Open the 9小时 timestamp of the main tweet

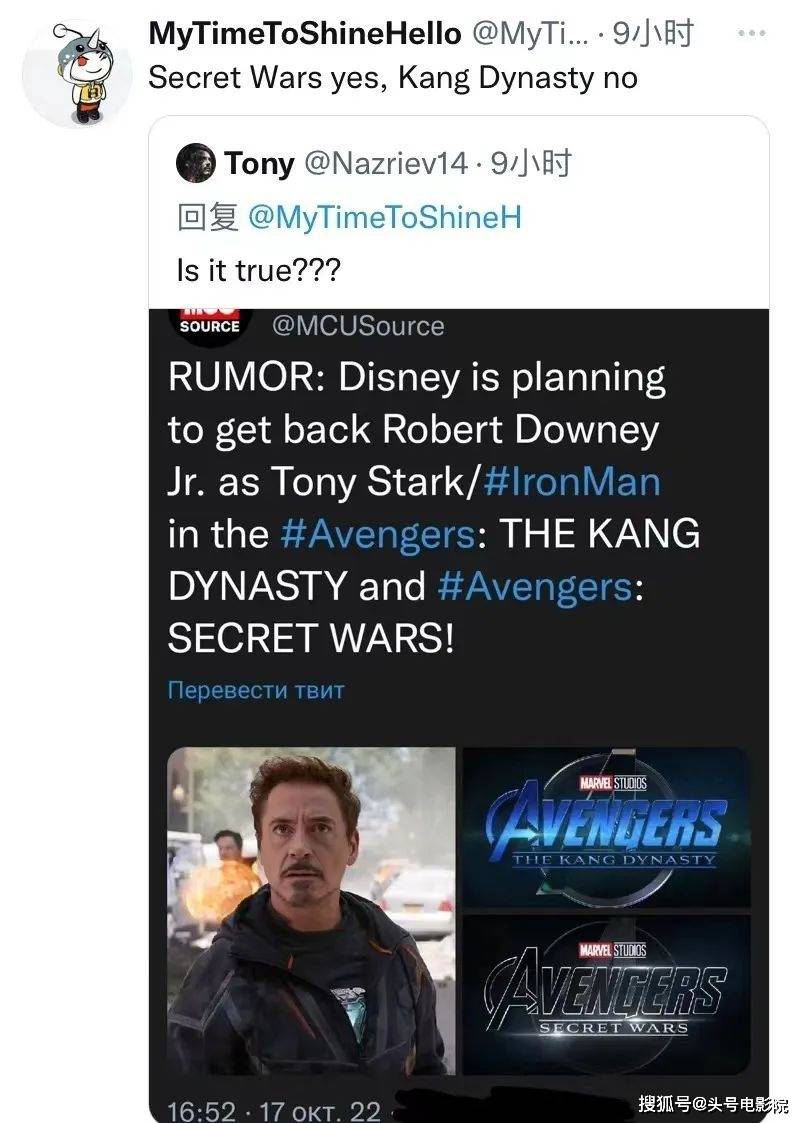(x=653, y=34)
